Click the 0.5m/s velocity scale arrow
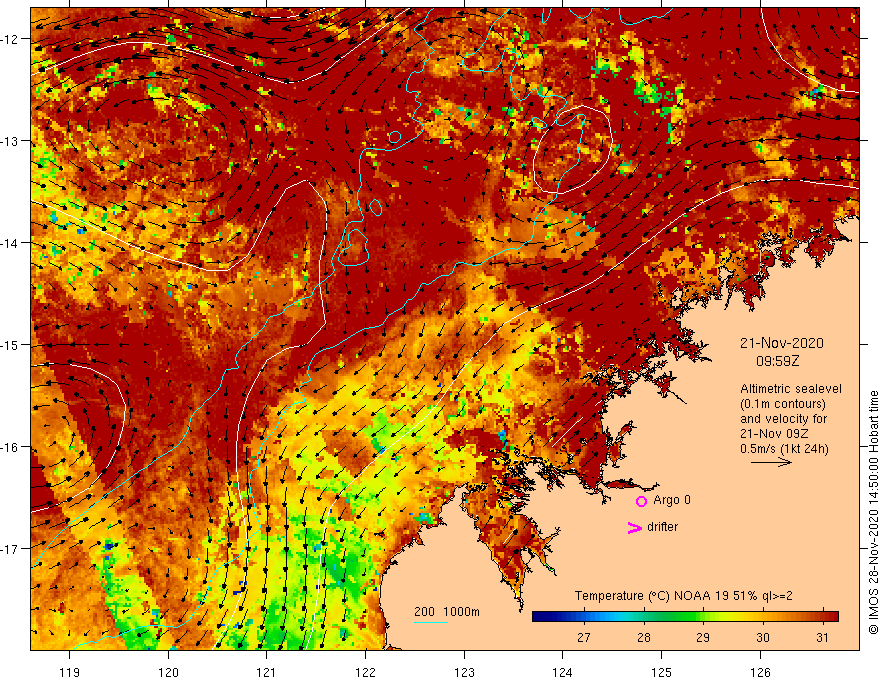This screenshot has width=880, height=680. [x=771, y=462]
